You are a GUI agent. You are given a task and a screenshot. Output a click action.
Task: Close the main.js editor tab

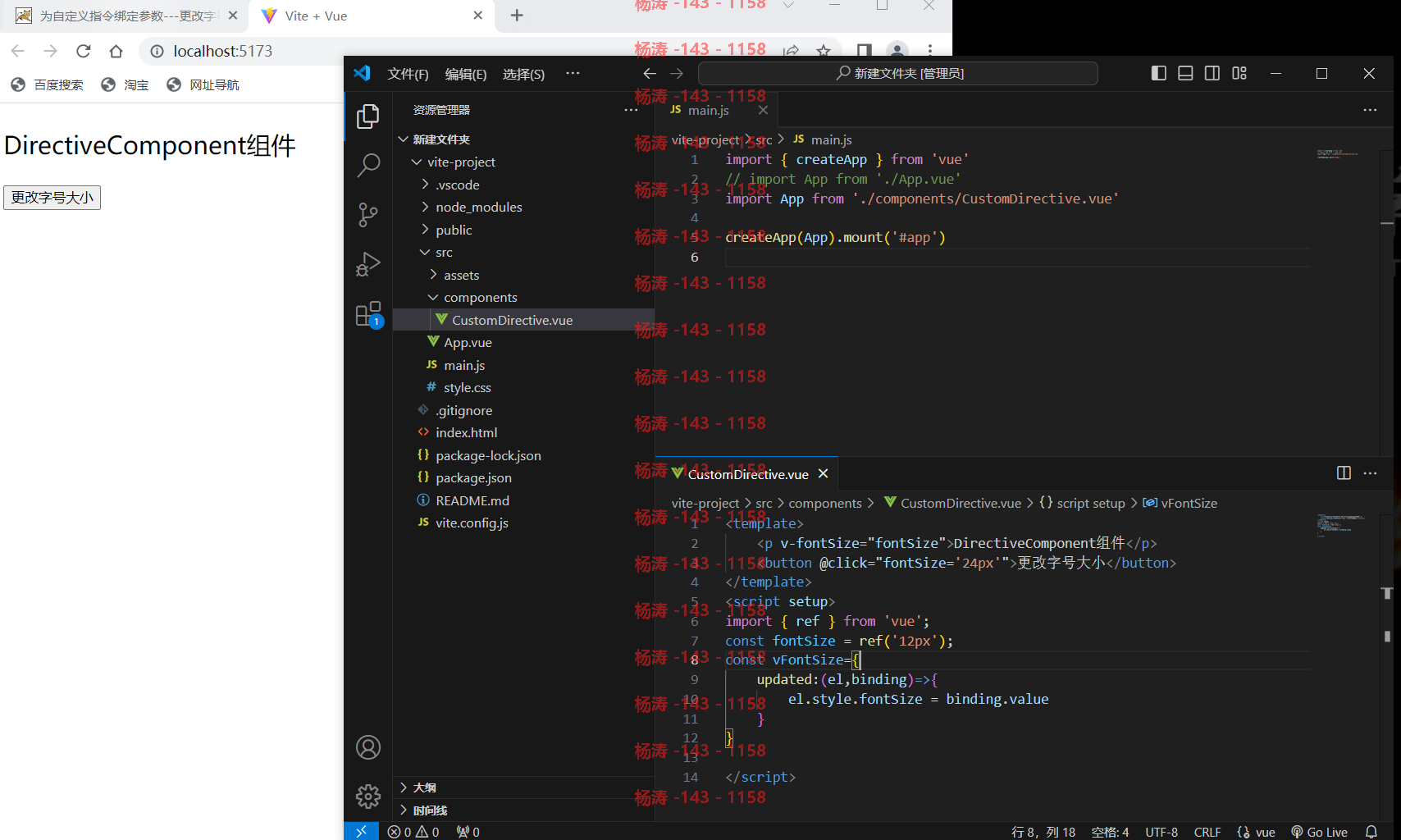pos(763,110)
